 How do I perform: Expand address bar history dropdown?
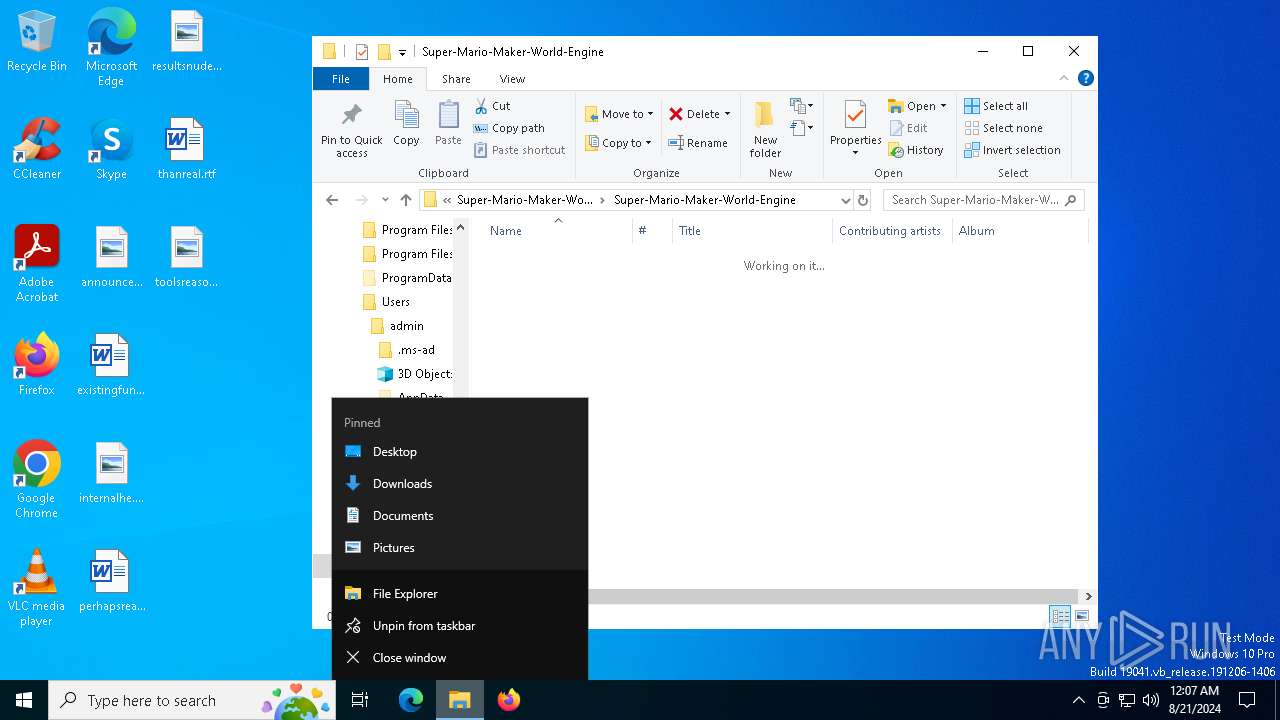coord(845,200)
